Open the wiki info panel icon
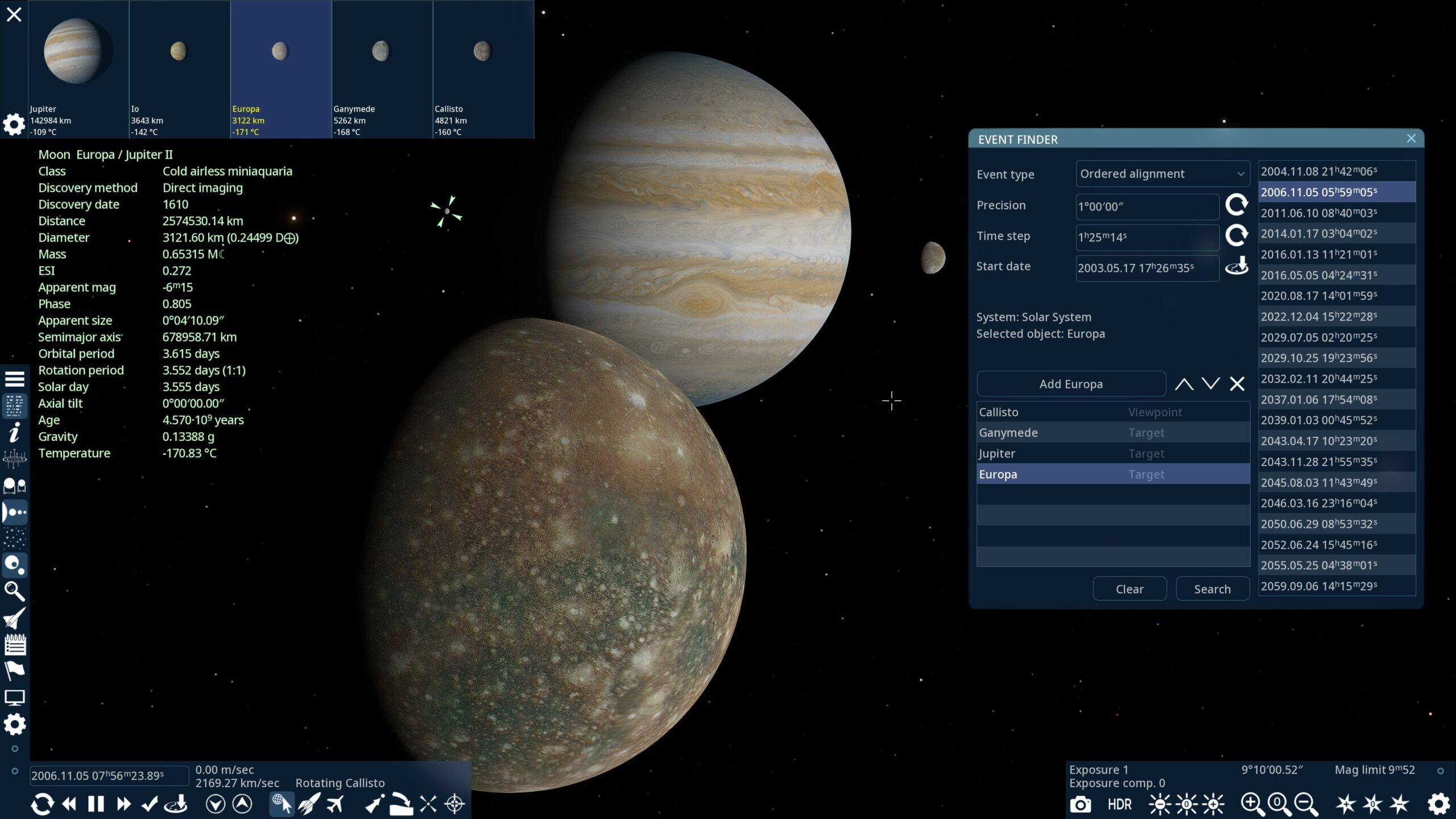 [x=15, y=432]
